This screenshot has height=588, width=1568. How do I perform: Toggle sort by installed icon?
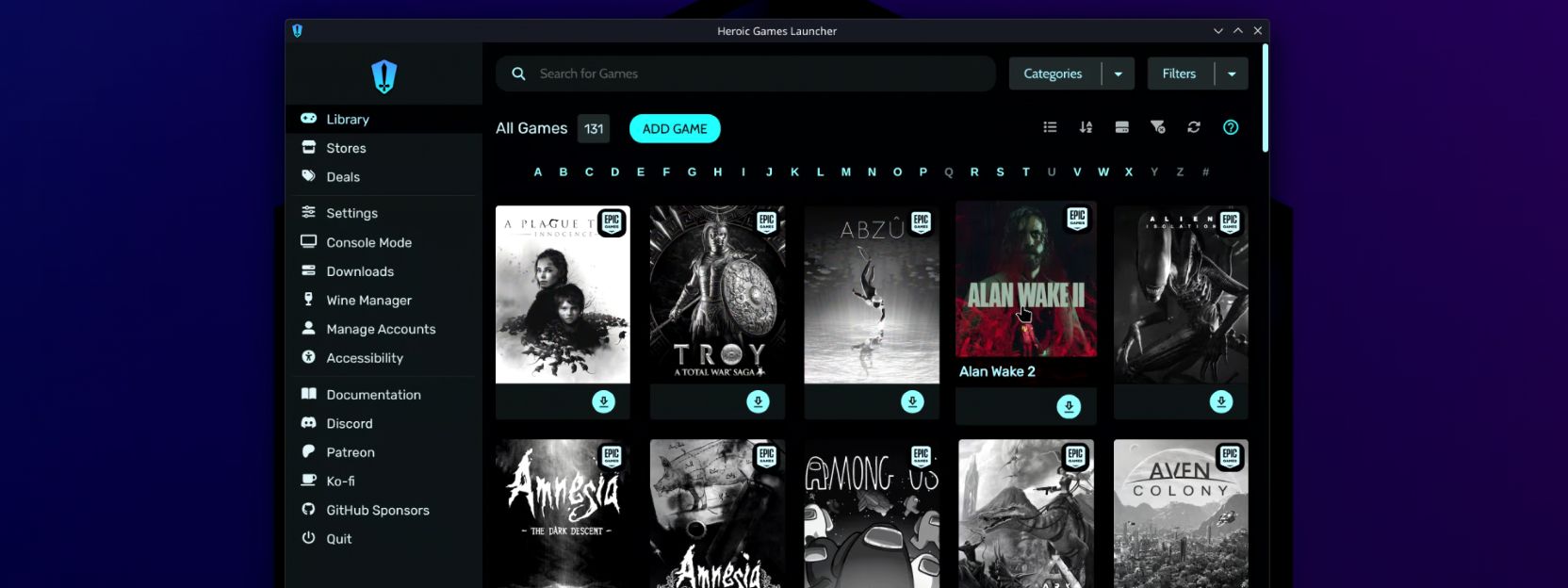click(1122, 127)
